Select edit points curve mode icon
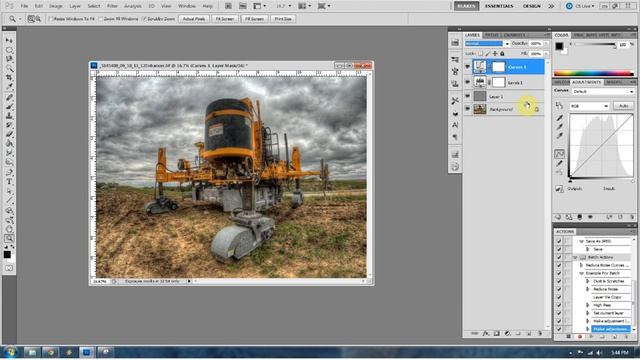 tap(559, 154)
